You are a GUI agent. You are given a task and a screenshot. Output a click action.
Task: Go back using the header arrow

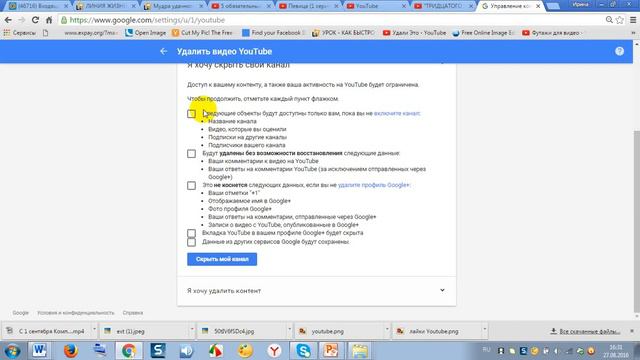tap(164, 51)
